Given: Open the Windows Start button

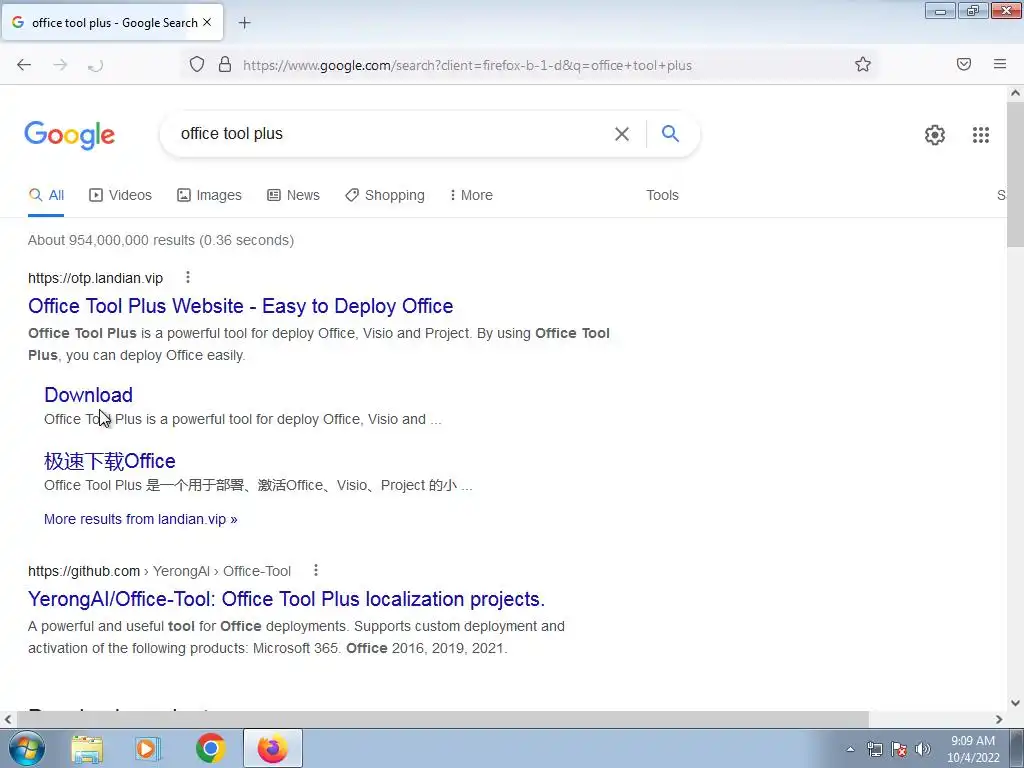Looking at the screenshot, I should click(x=26, y=748).
